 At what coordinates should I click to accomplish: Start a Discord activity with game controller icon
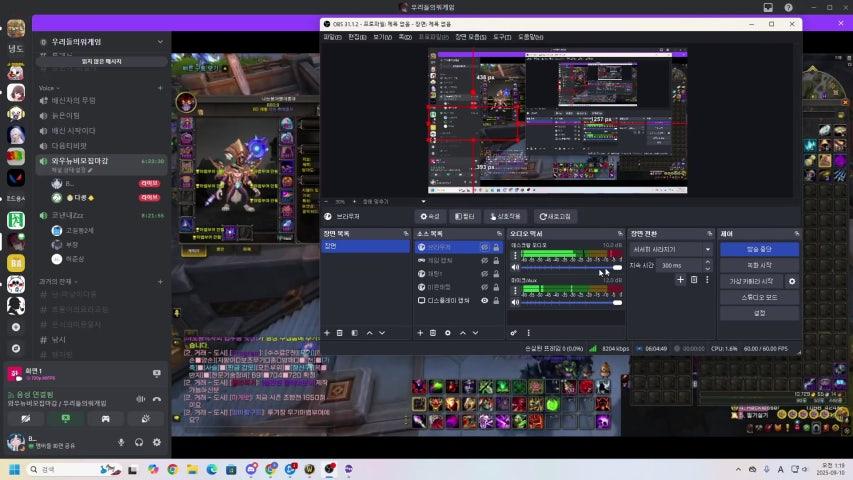[106, 419]
